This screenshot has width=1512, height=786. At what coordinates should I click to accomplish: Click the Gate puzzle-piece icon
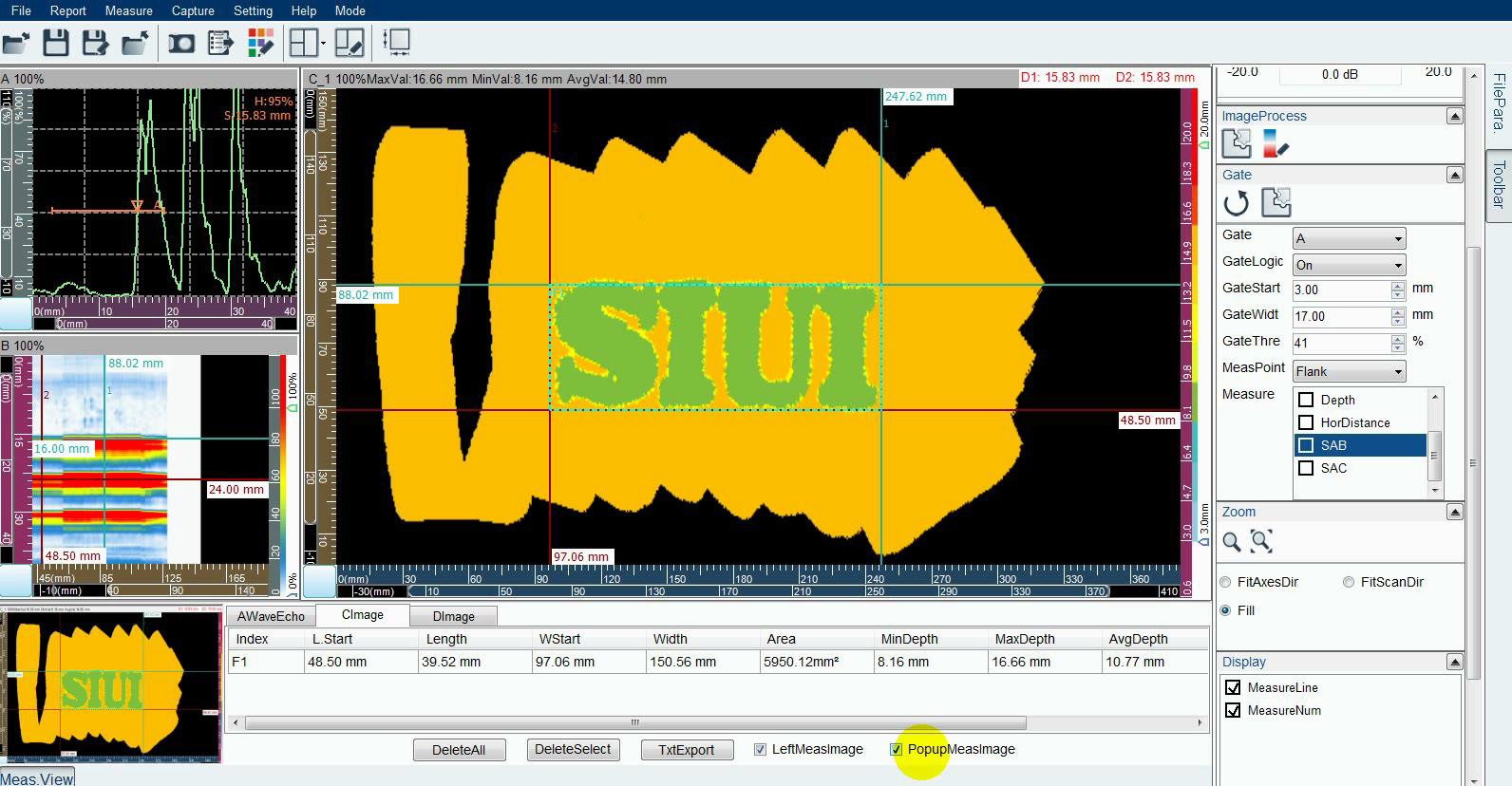coord(1276,202)
